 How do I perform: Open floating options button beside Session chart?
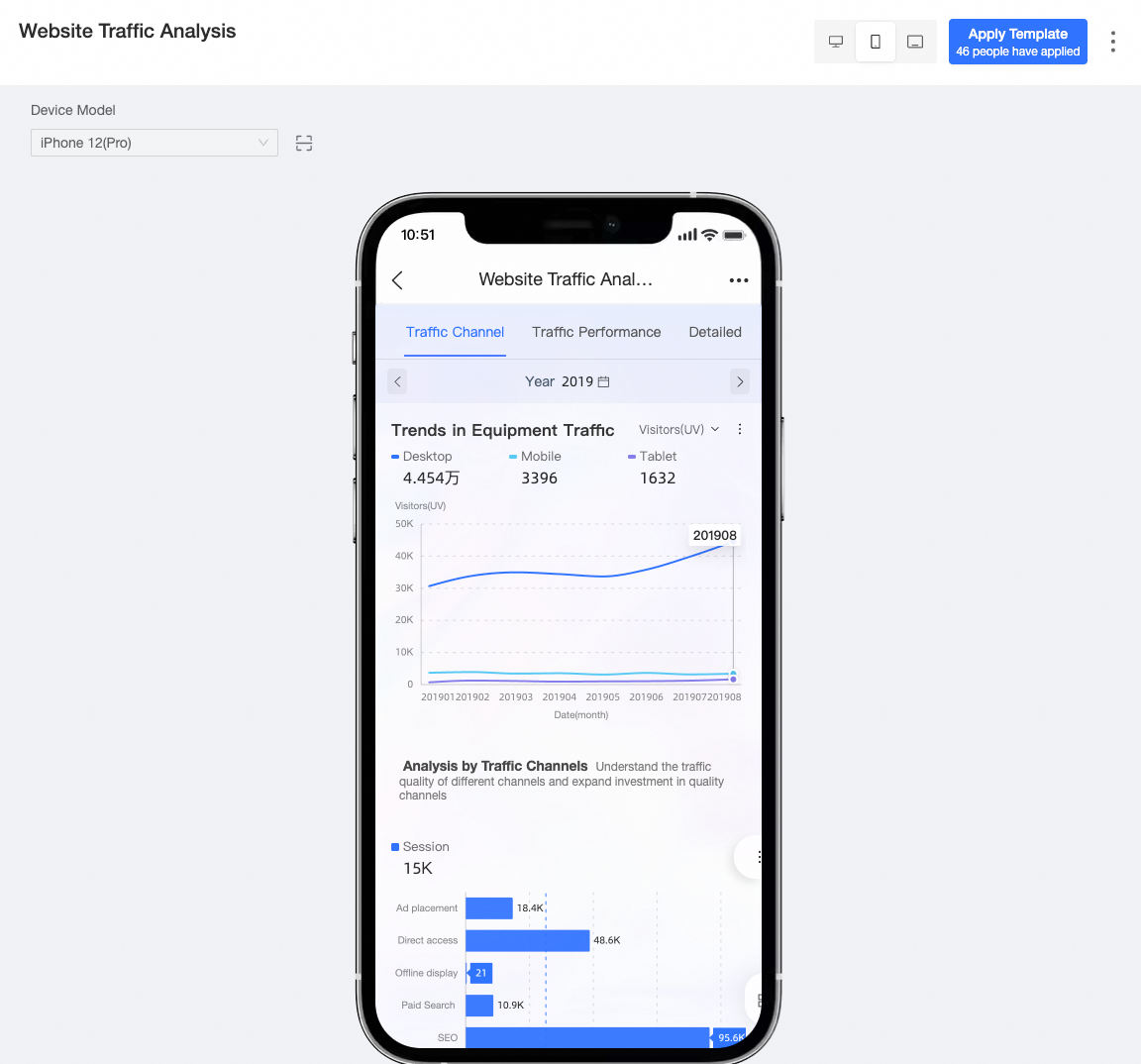[x=752, y=857]
